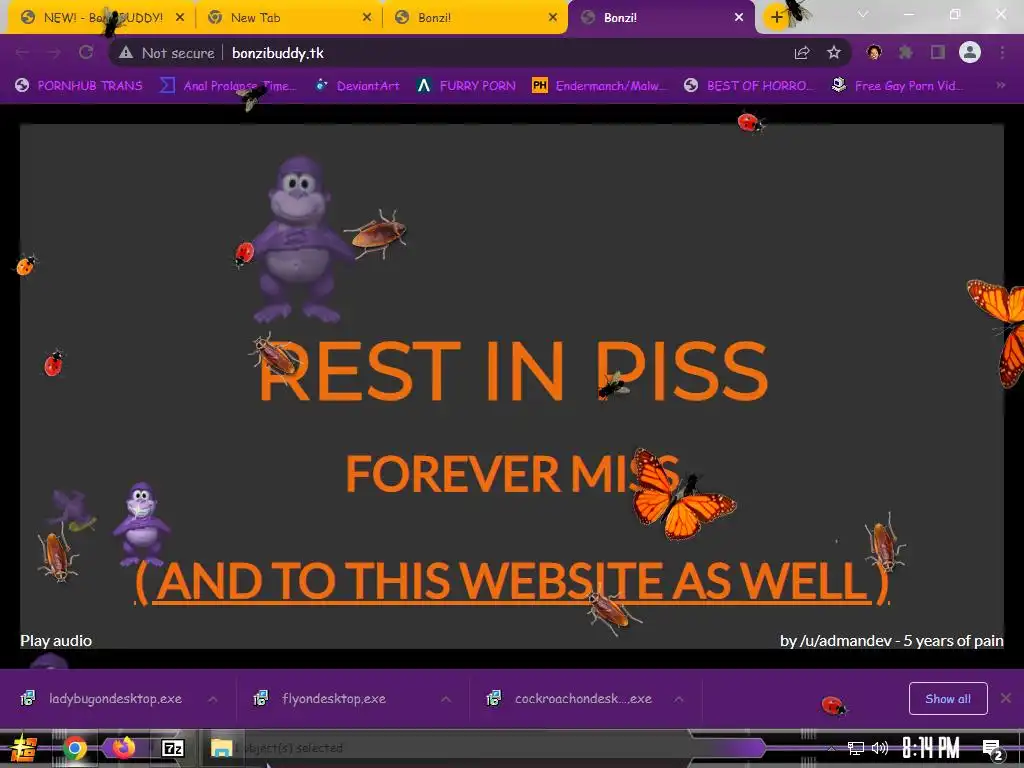1024x768 pixels.
Task: Go forward to the next page
Action: tap(54, 53)
